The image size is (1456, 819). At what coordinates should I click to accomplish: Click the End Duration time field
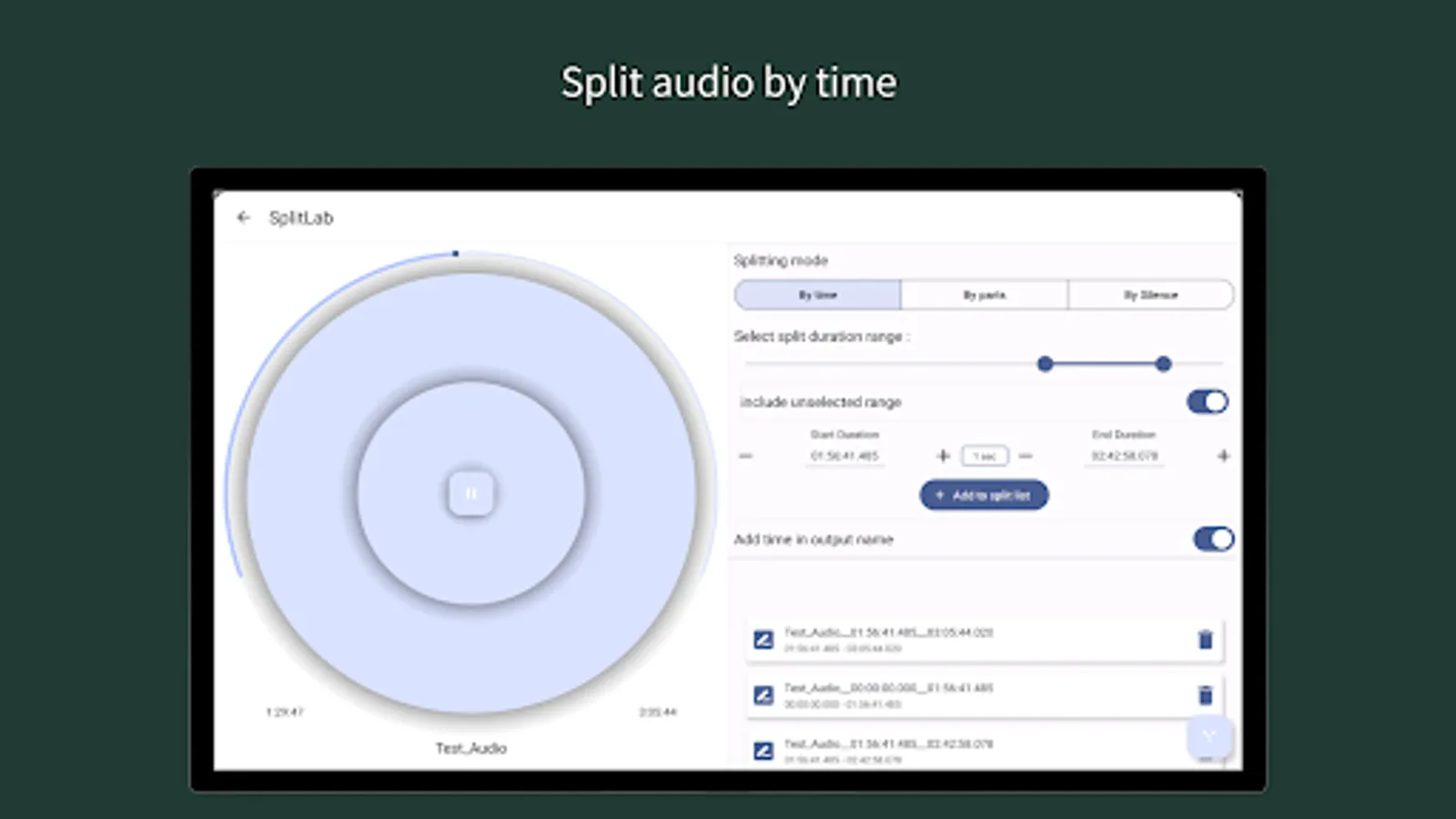(x=1125, y=456)
